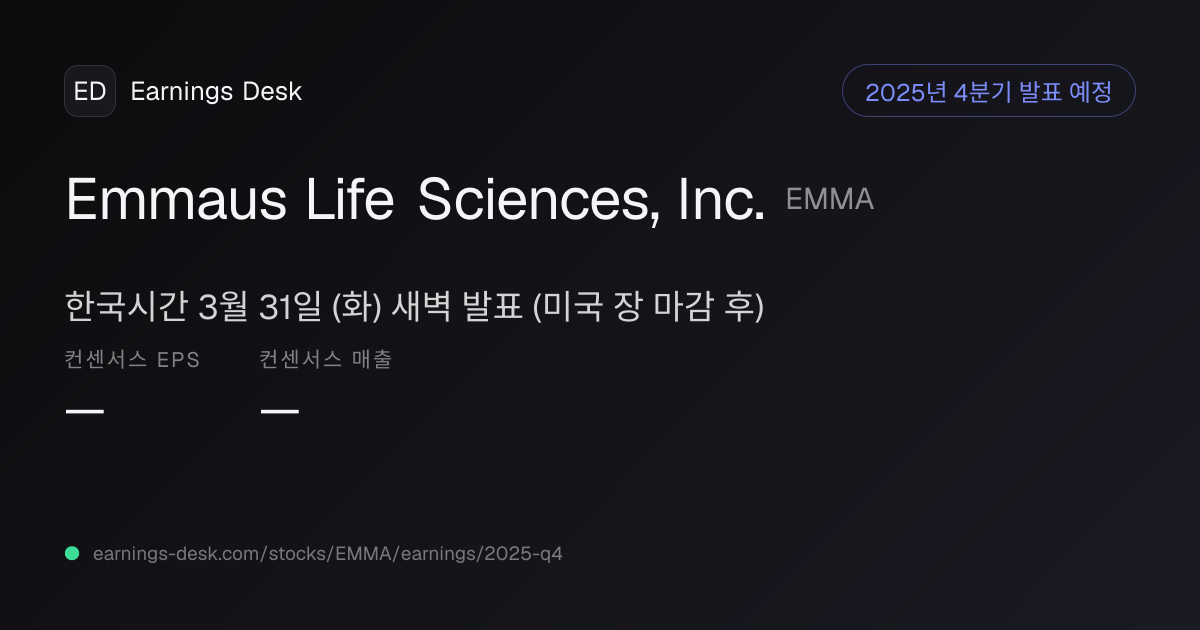
Task: Select the 컨센서스 매출 label
Action: 325,360
